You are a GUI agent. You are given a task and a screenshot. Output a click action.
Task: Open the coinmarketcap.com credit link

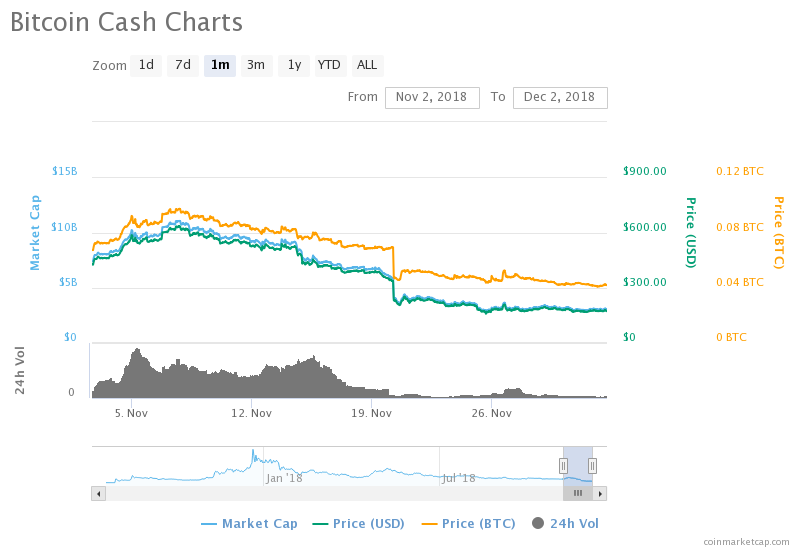point(746,541)
